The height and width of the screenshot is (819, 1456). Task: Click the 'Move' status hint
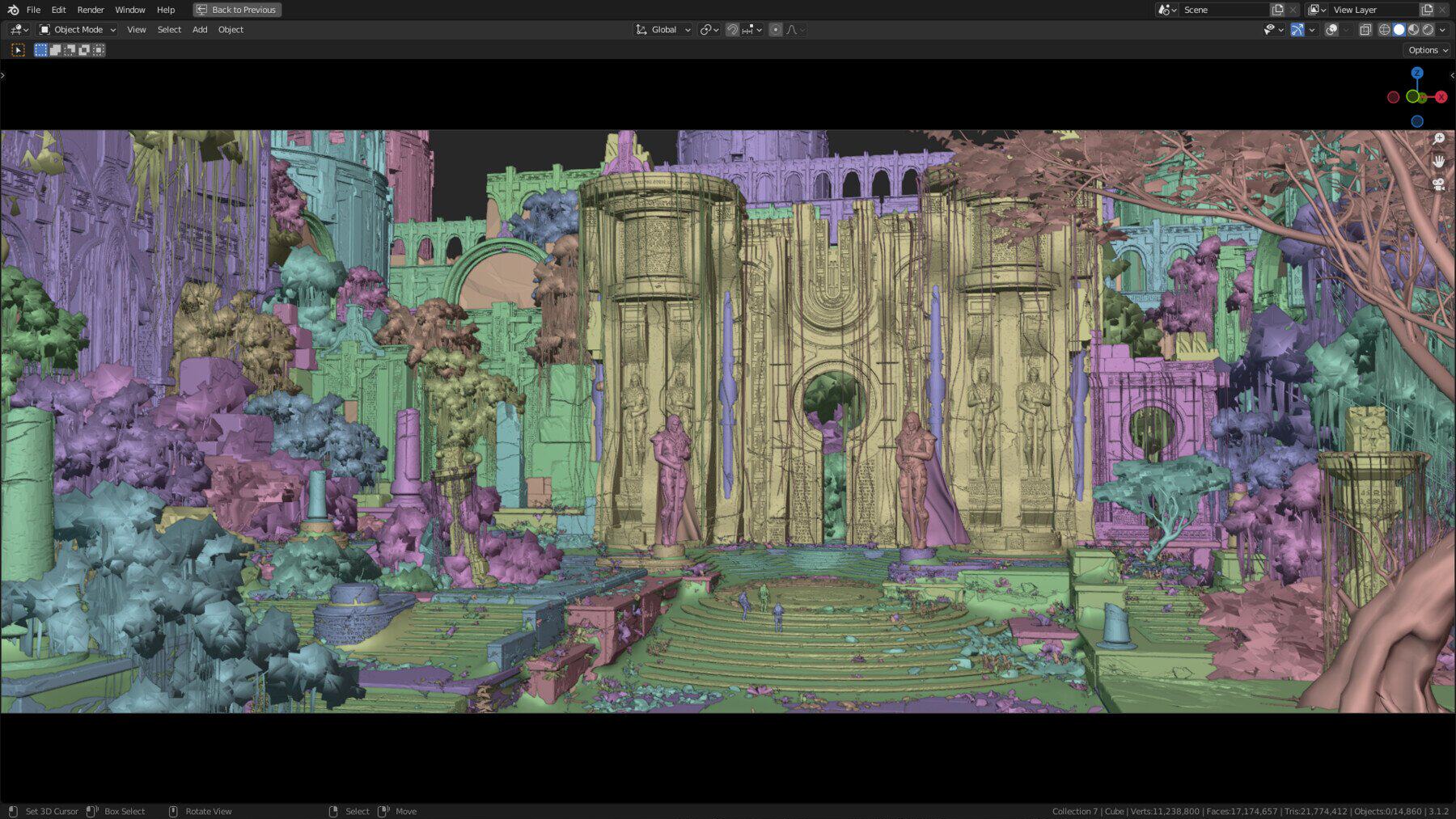(x=406, y=811)
